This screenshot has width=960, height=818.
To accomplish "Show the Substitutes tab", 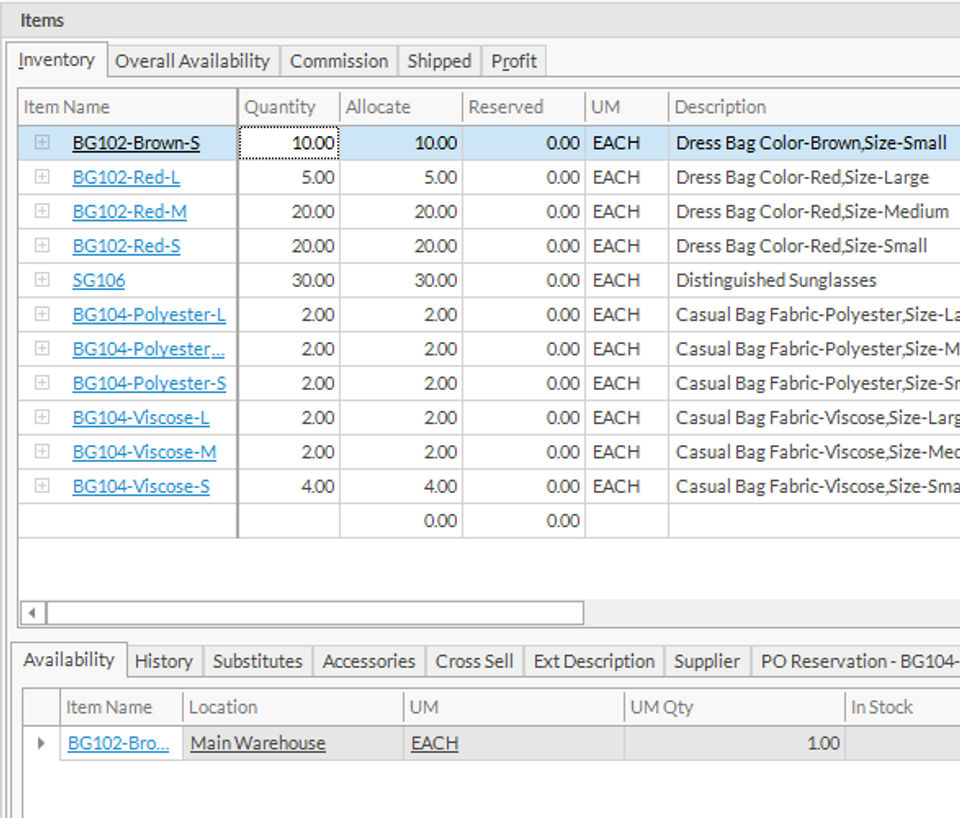I will pyautogui.click(x=257, y=661).
